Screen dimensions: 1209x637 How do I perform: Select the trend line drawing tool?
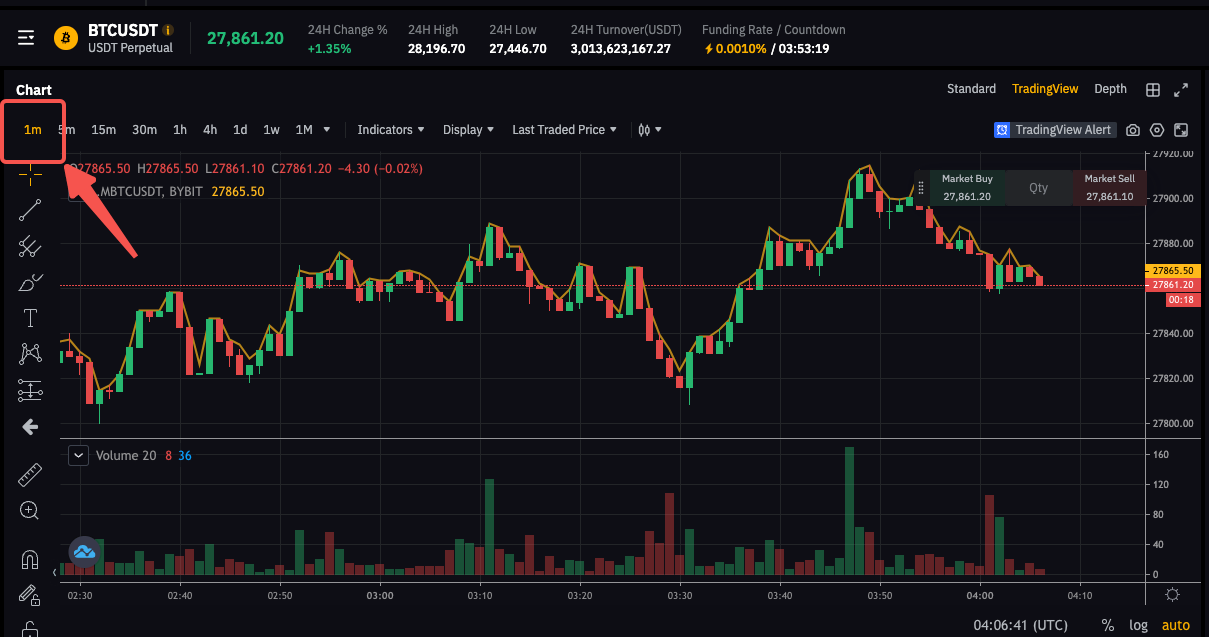(30, 210)
